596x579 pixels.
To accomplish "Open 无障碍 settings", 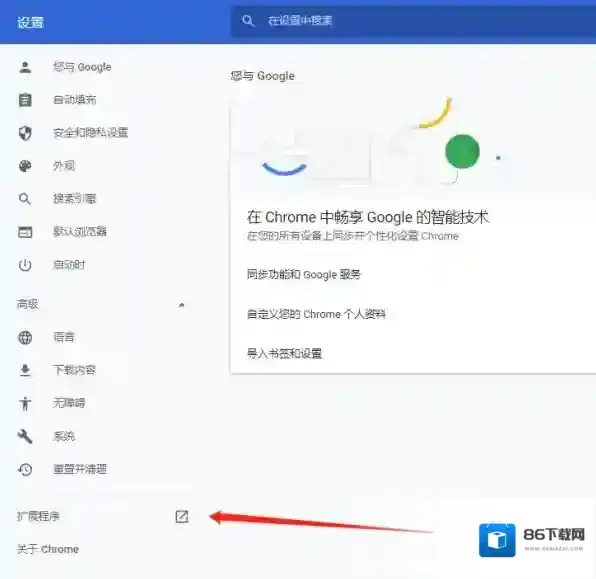I will tap(69, 403).
